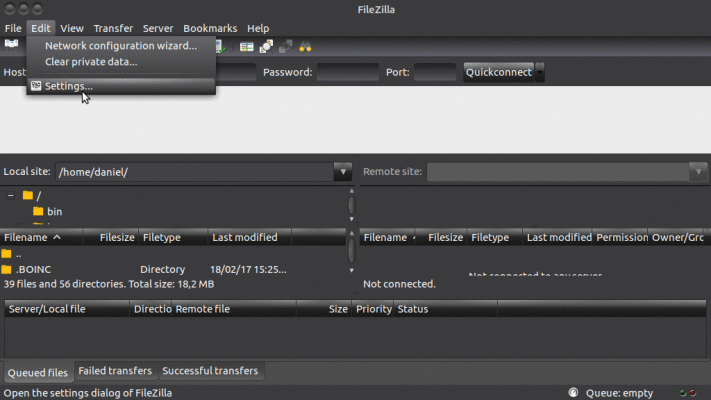Select Settings... from the Edit menu

pos(68,86)
